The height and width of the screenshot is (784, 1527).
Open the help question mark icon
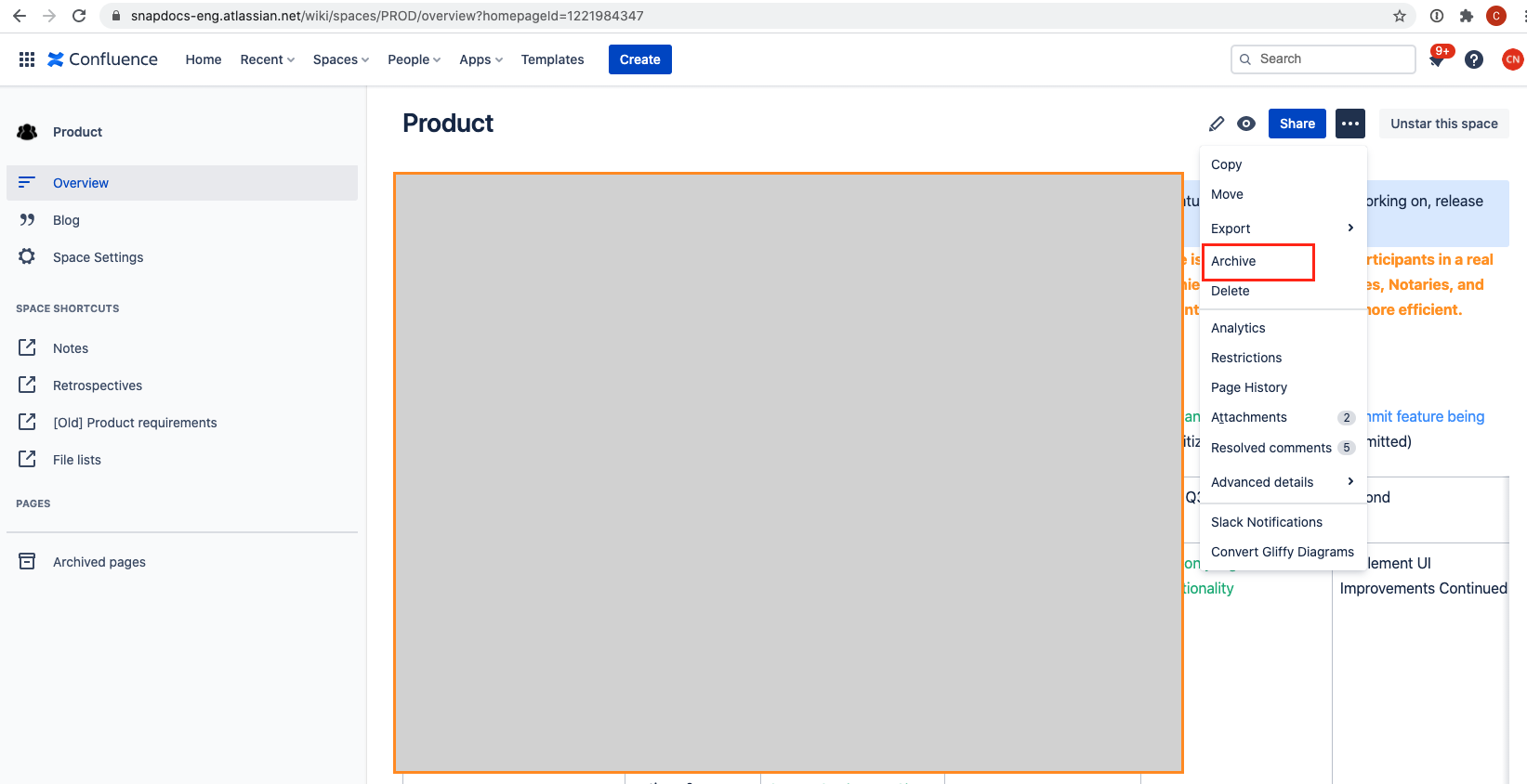pos(1474,59)
